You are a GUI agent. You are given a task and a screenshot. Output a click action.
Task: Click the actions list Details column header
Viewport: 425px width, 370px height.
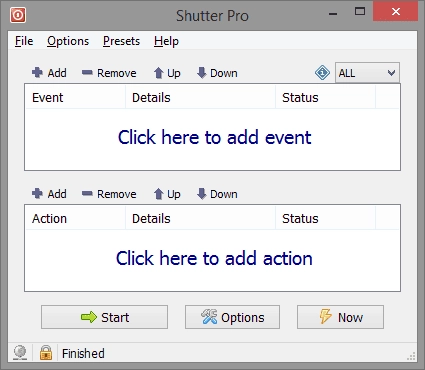point(200,218)
